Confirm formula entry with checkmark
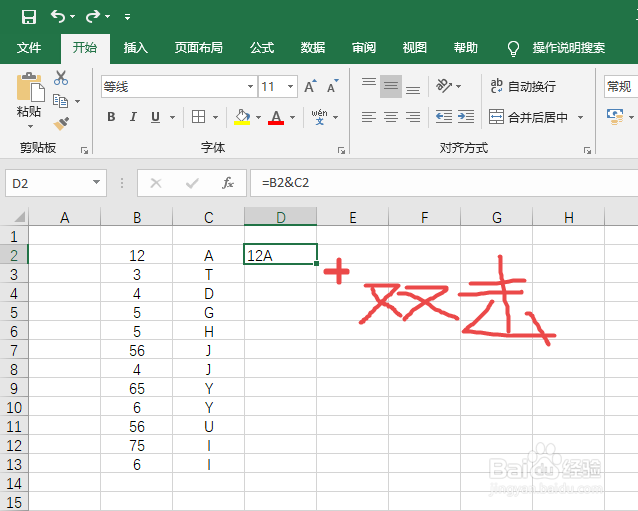This screenshot has height=511, width=638. 192,183
